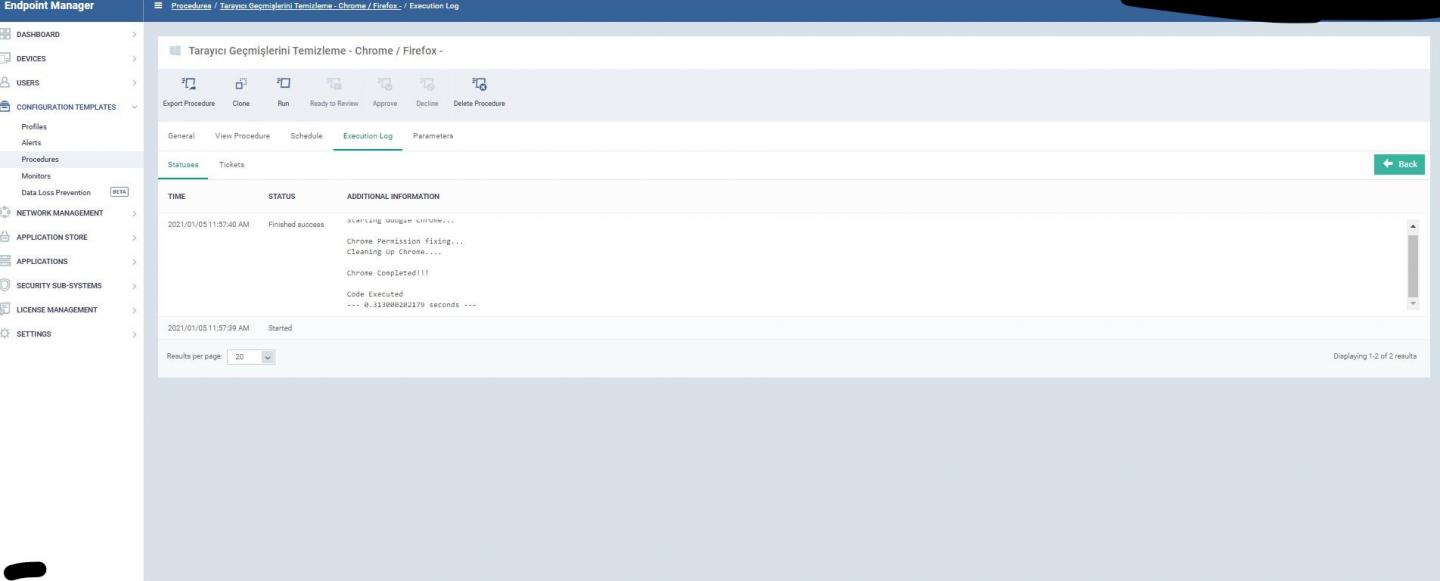The height and width of the screenshot is (581, 1440).
Task: Click the Application Store sidebar icon
Action: (x=6, y=237)
